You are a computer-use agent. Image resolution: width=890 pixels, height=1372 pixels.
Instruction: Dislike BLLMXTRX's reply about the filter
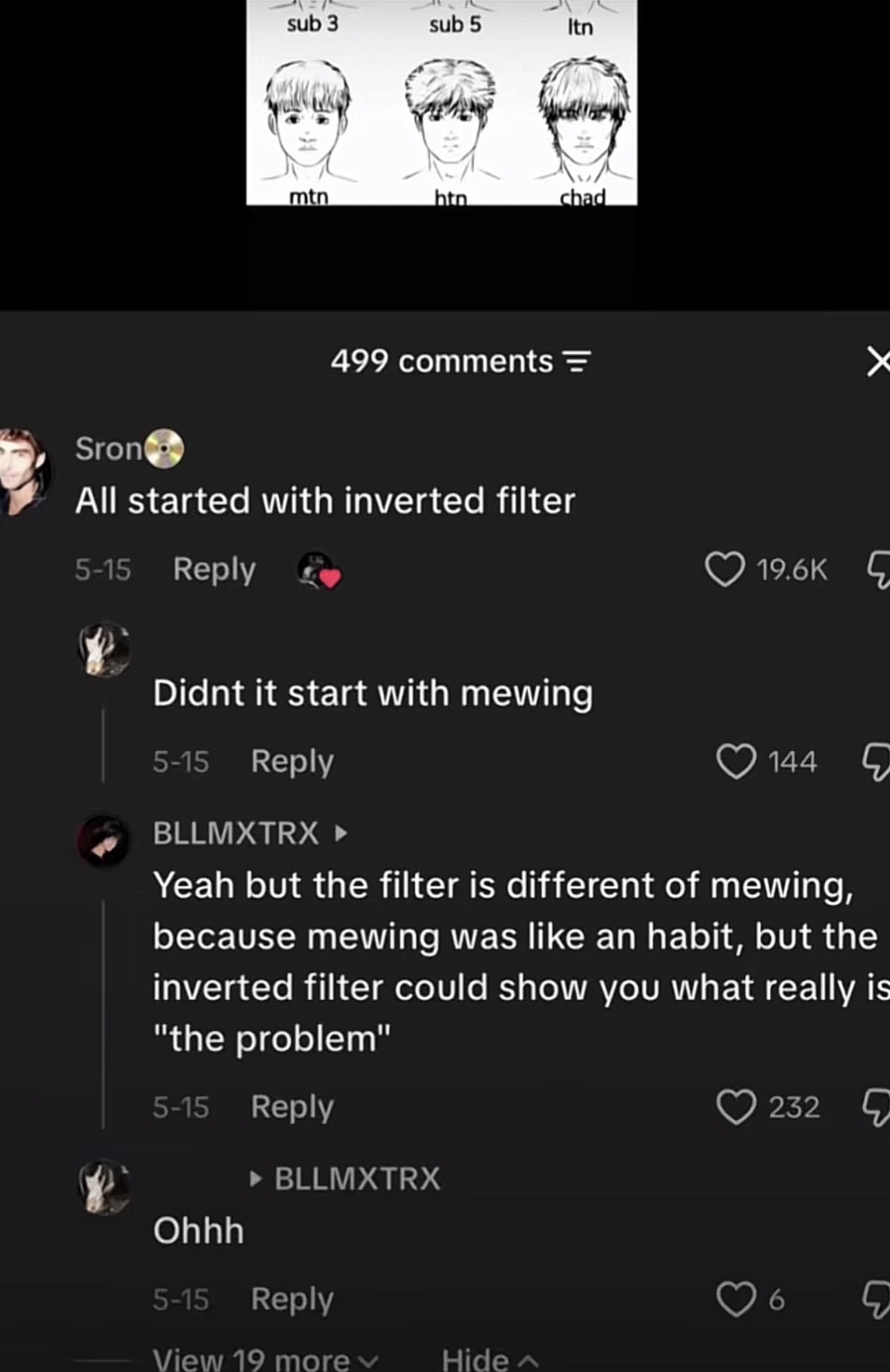tap(877, 1108)
